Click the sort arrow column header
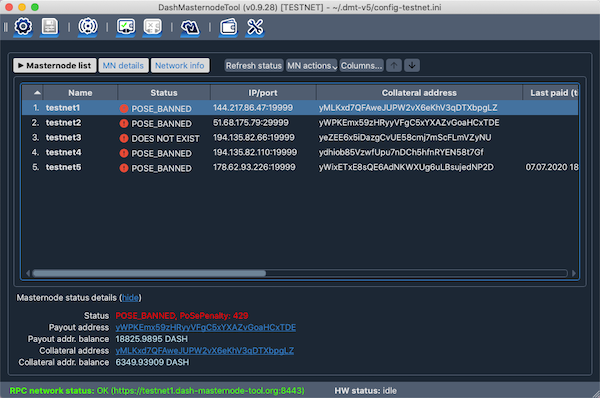Viewport: 600px width, 398px height. (x=33, y=93)
